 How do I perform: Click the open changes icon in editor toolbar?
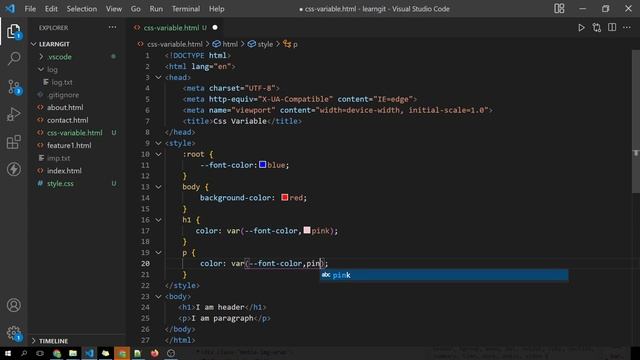597,28
